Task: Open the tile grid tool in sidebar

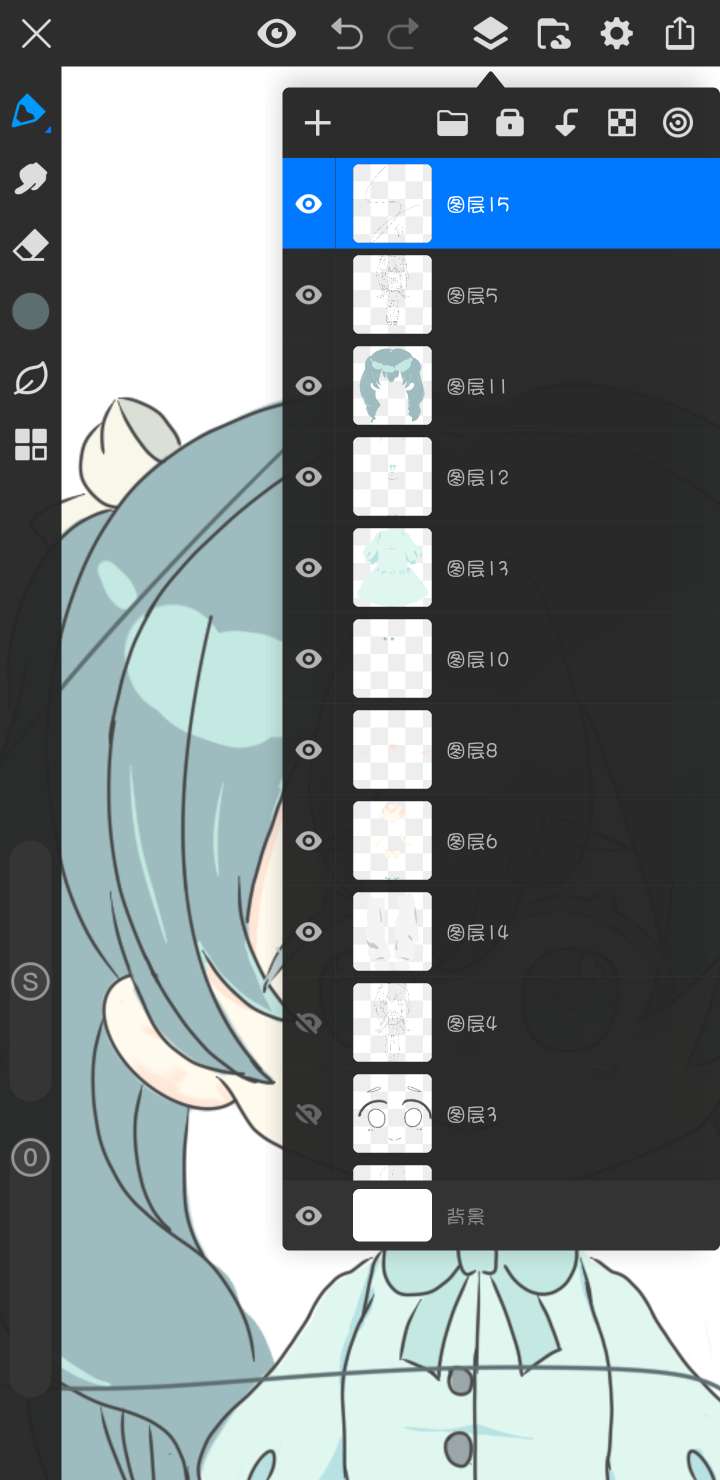Action: [30, 445]
